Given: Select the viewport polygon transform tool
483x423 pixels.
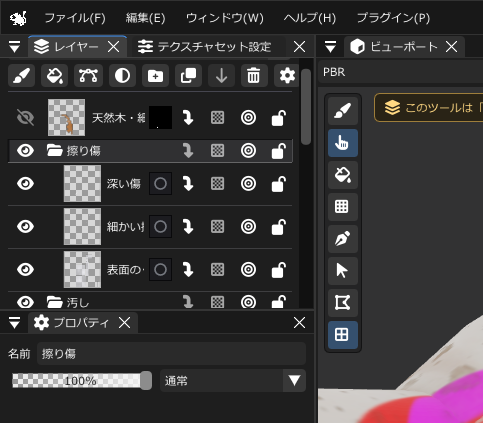Looking at the screenshot, I should (x=343, y=303).
